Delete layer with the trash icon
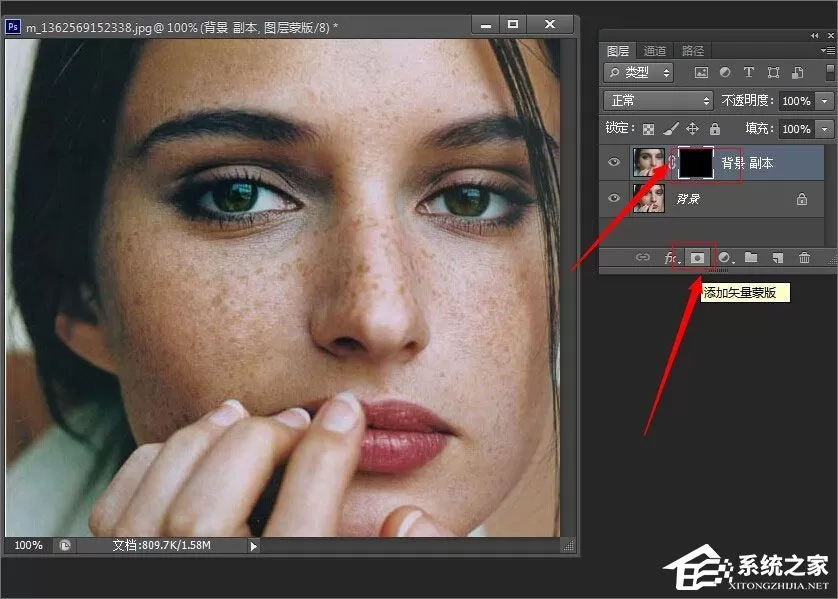The height and width of the screenshot is (599, 838). coord(804,258)
